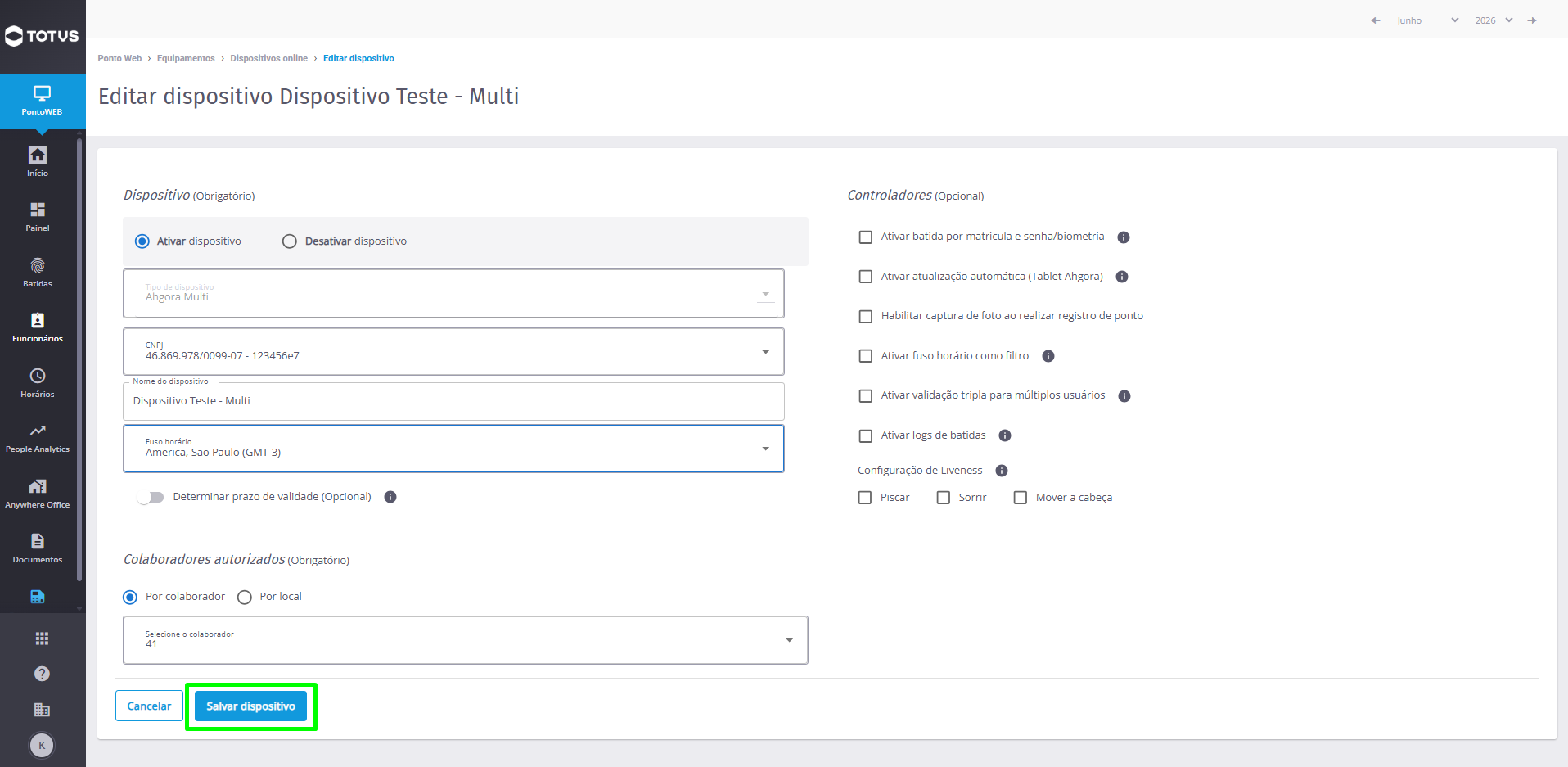The image size is (1568, 767).
Task: Select Desativar dispositivo radio
Action: [290, 241]
